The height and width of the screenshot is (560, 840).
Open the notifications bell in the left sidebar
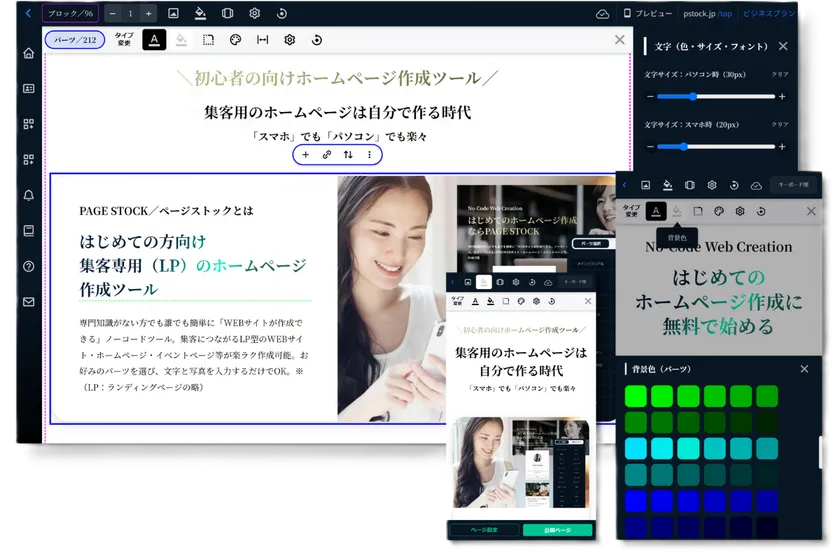29,195
